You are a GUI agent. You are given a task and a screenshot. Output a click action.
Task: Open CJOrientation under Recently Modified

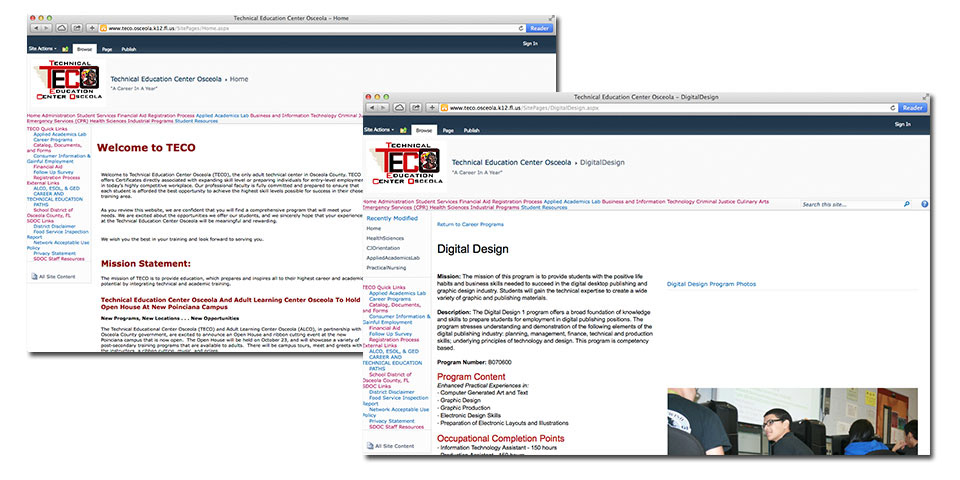point(383,248)
